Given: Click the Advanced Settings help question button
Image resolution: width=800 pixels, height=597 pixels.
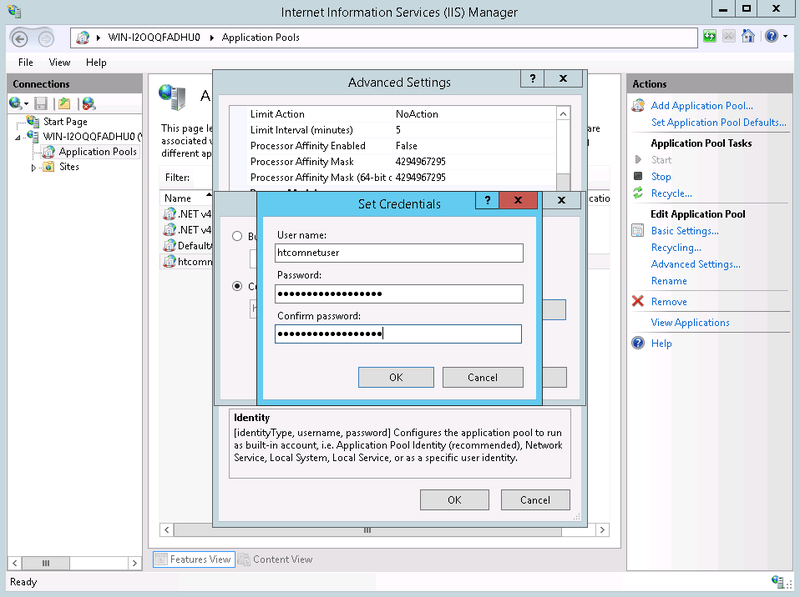Looking at the screenshot, I should point(532,79).
